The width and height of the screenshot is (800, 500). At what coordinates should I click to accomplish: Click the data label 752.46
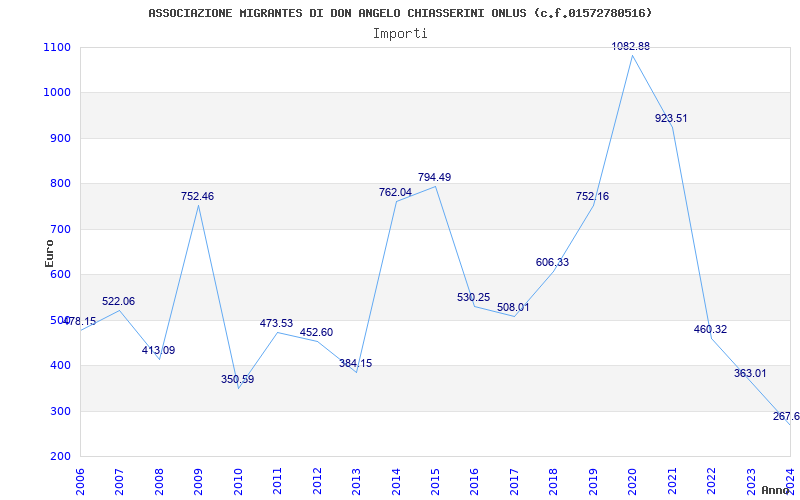click(x=197, y=196)
